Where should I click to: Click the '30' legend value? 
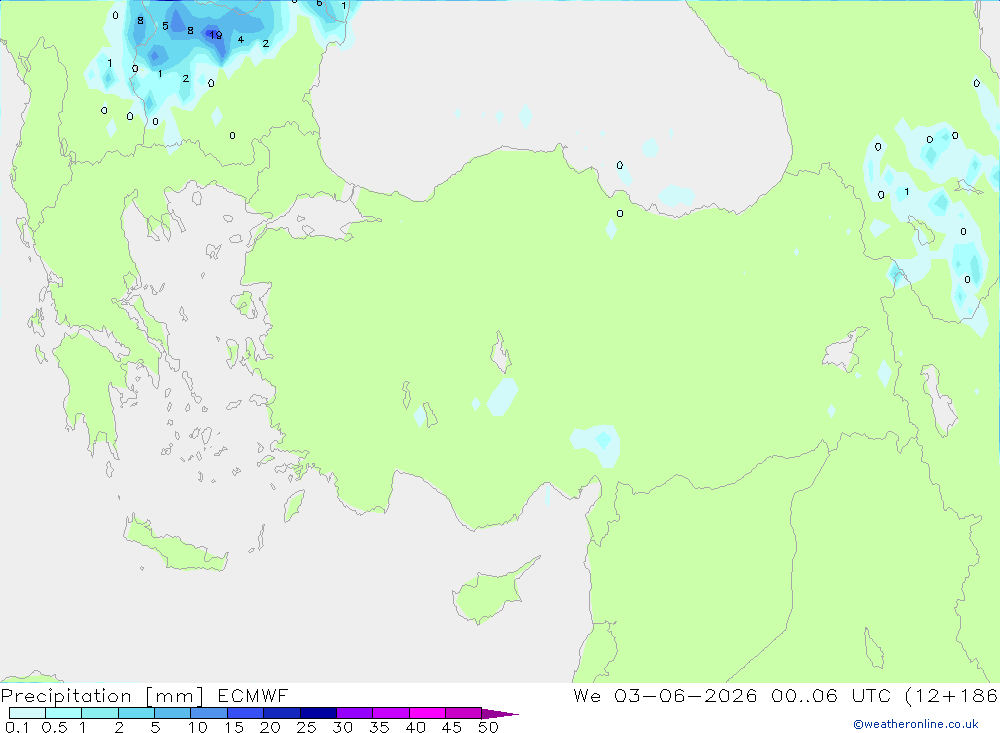click(x=342, y=727)
